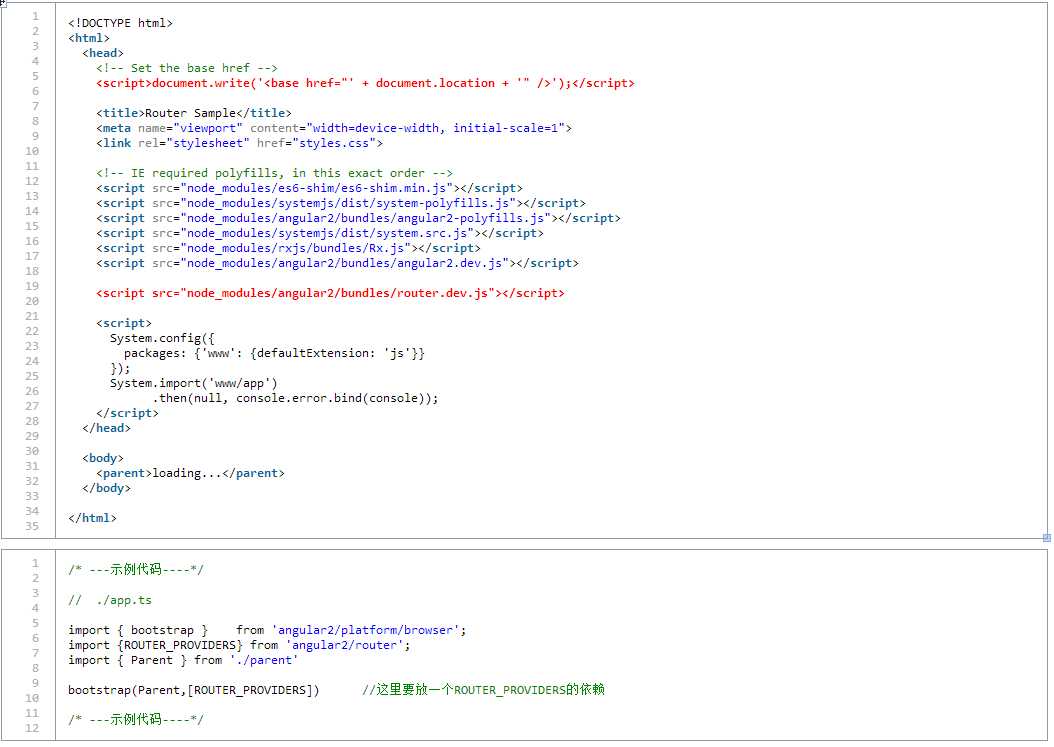Click the ".then(null, console.error.bind(console));" line

(295, 398)
